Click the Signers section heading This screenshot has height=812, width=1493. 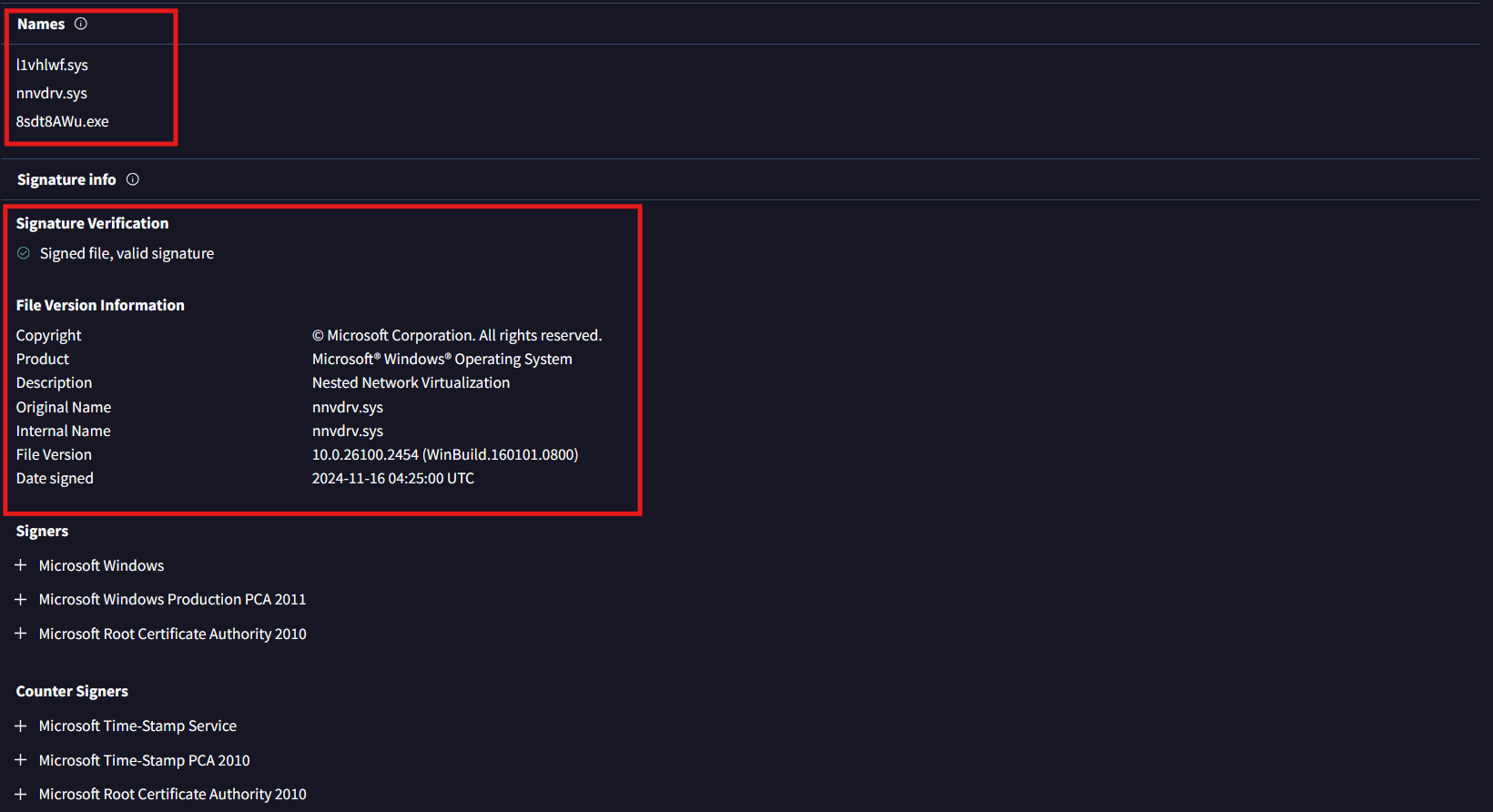(42, 531)
